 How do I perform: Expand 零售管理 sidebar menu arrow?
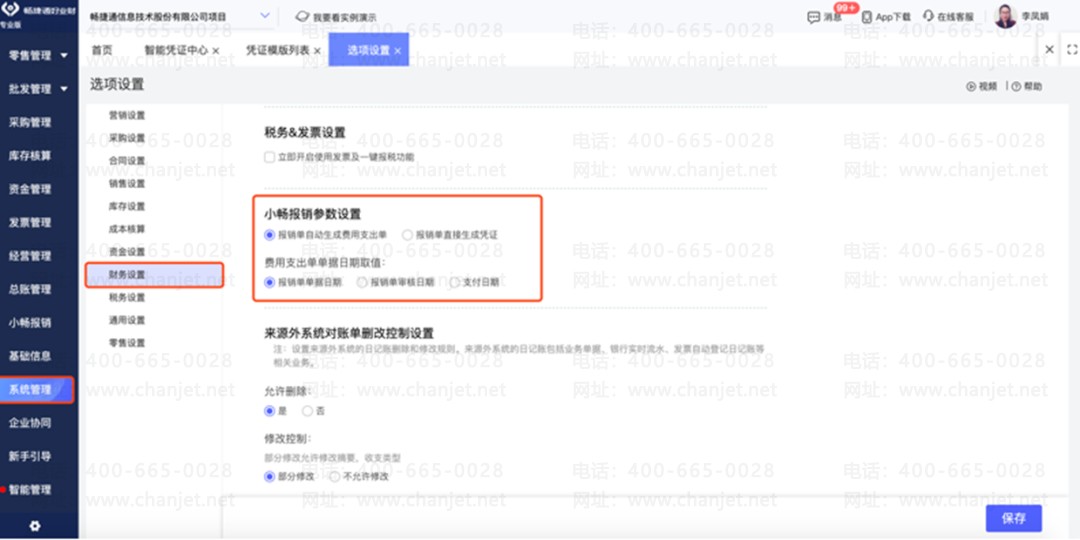(64, 56)
